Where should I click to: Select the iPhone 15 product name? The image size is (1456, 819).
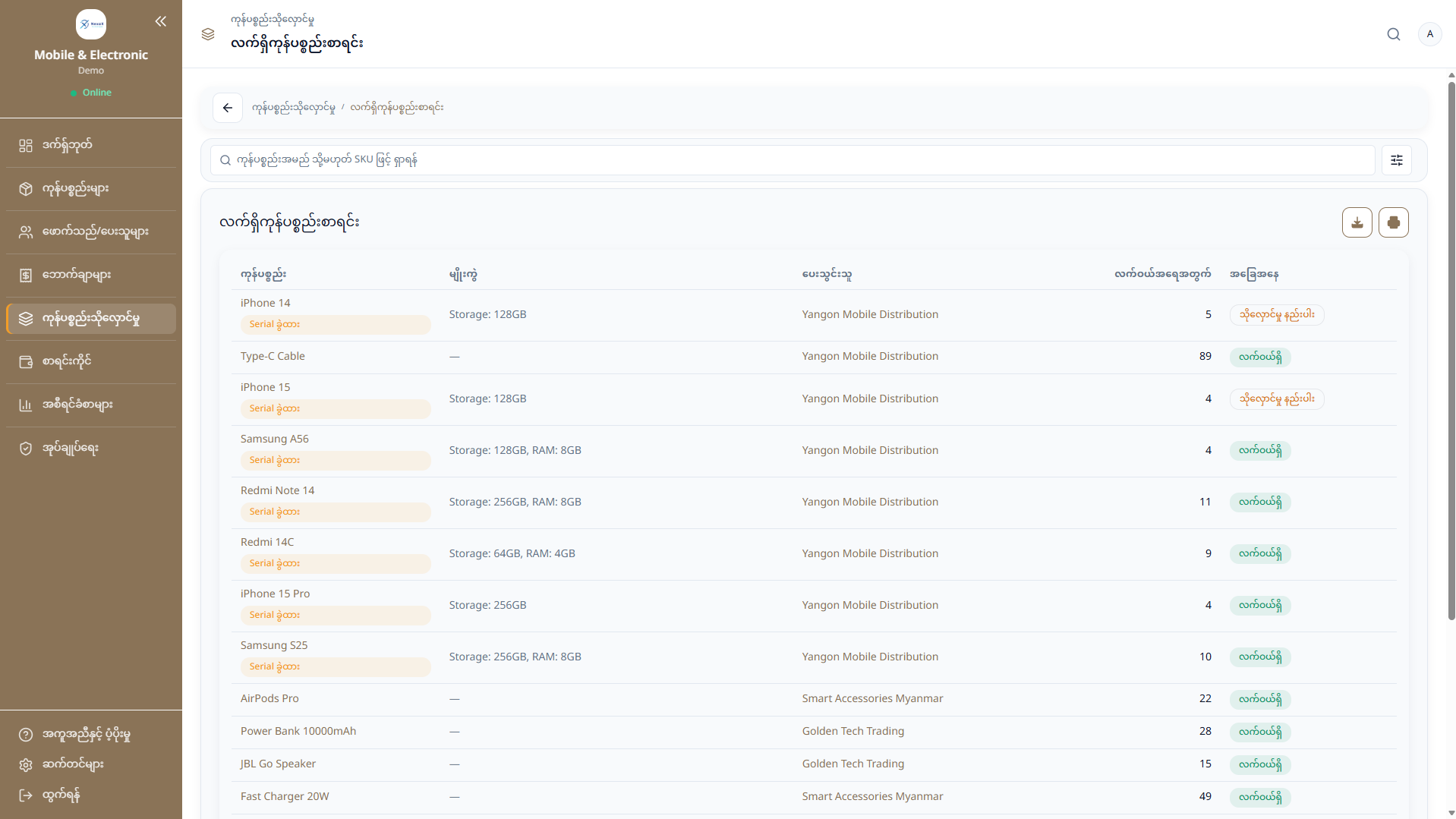click(265, 387)
